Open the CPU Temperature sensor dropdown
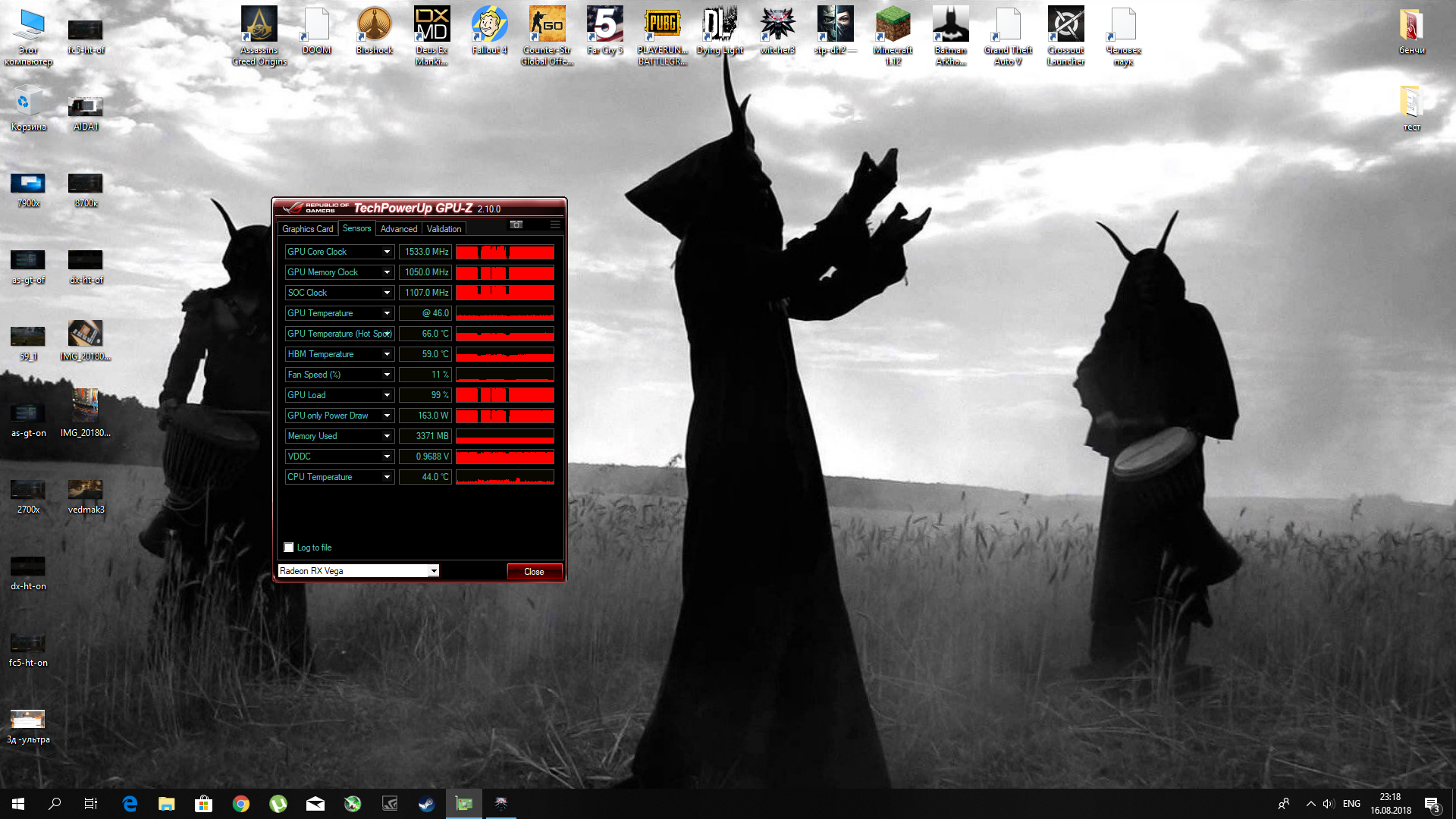 pos(387,477)
